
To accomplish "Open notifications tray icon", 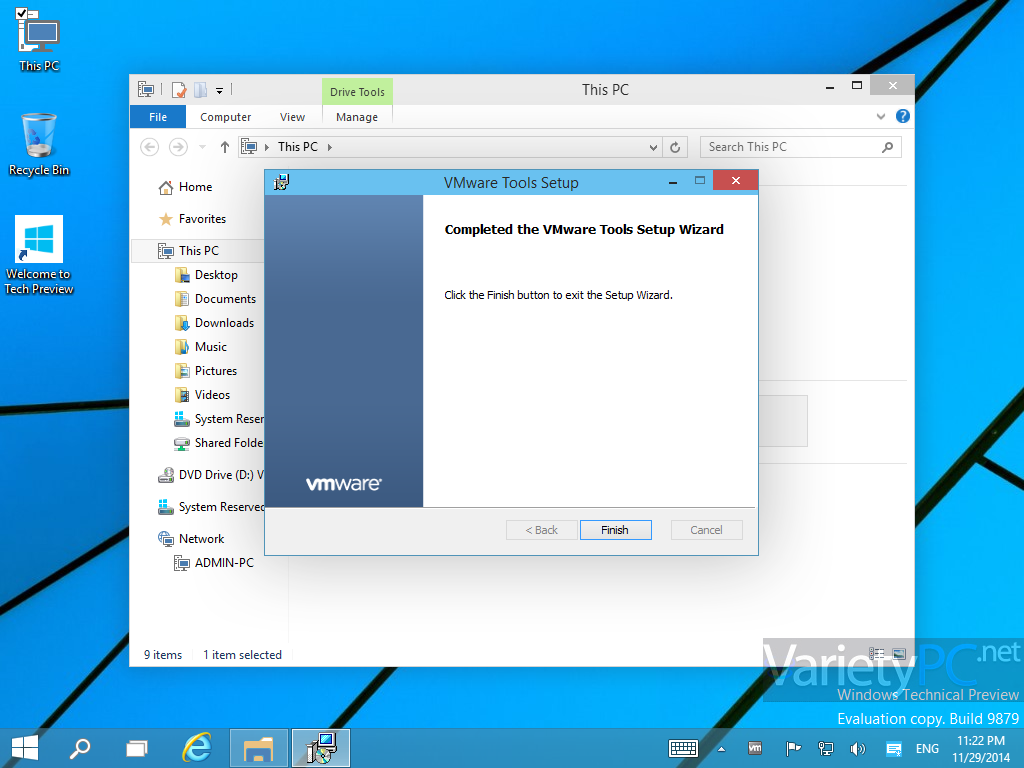I will point(893,748).
